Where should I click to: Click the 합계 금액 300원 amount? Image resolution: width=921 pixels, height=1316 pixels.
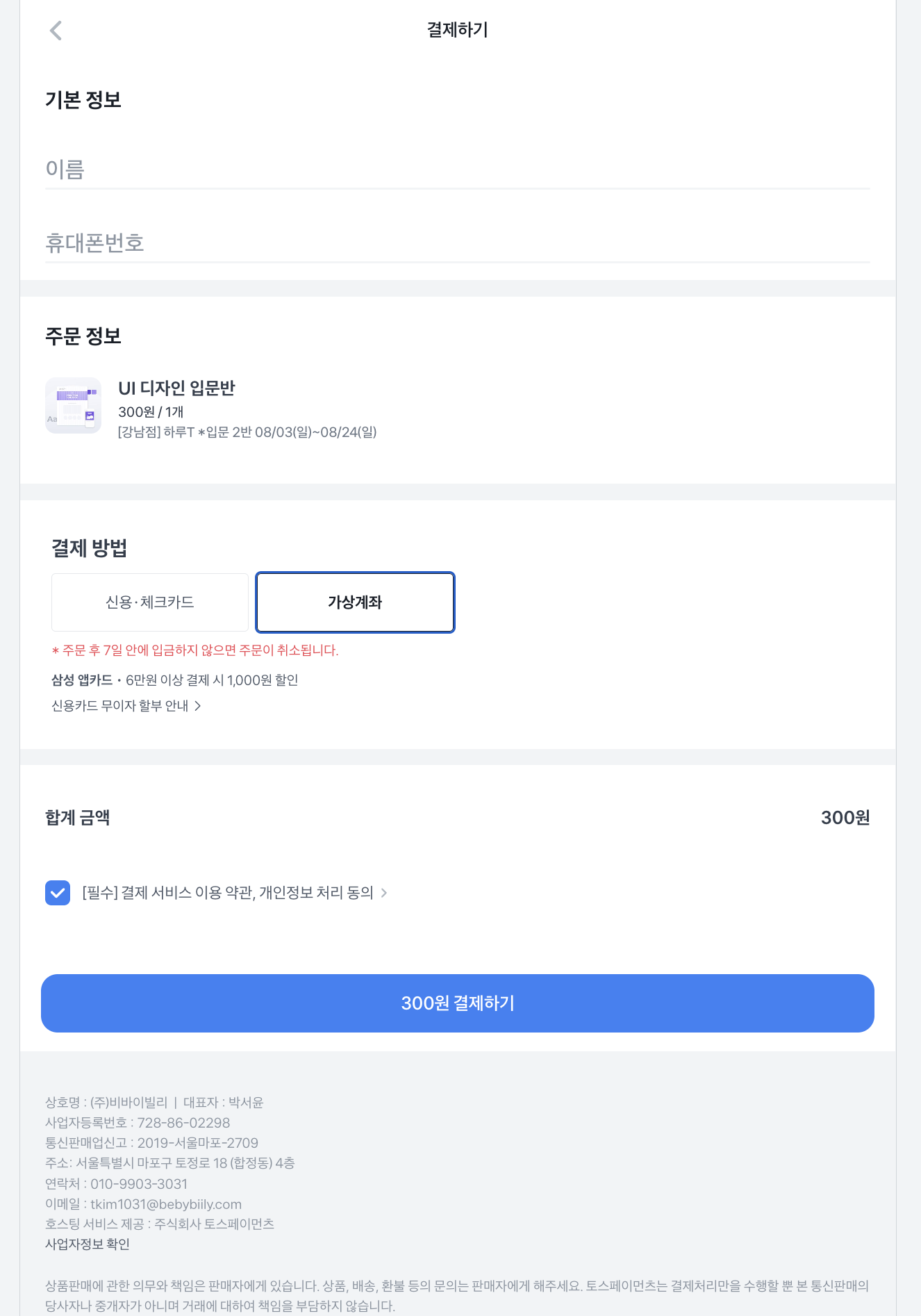point(845,818)
